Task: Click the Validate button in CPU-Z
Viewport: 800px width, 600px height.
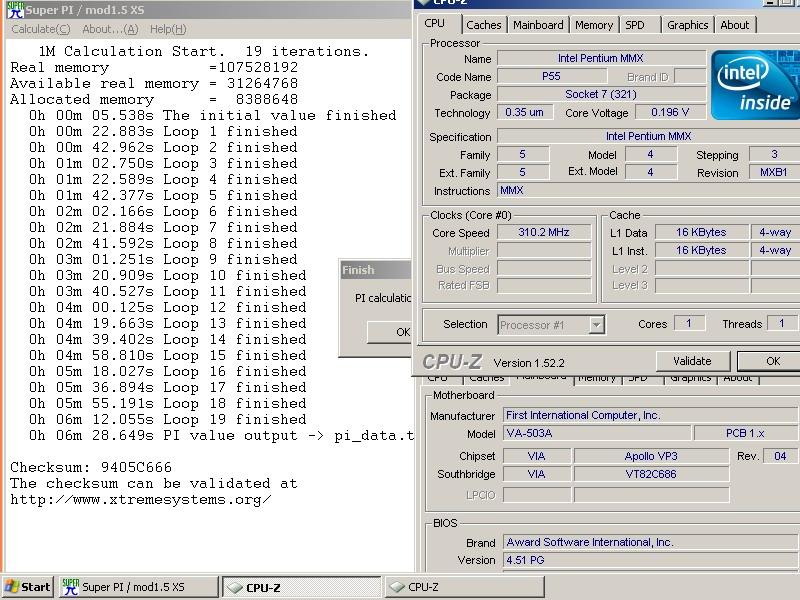Action: pyautogui.click(x=692, y=361)
